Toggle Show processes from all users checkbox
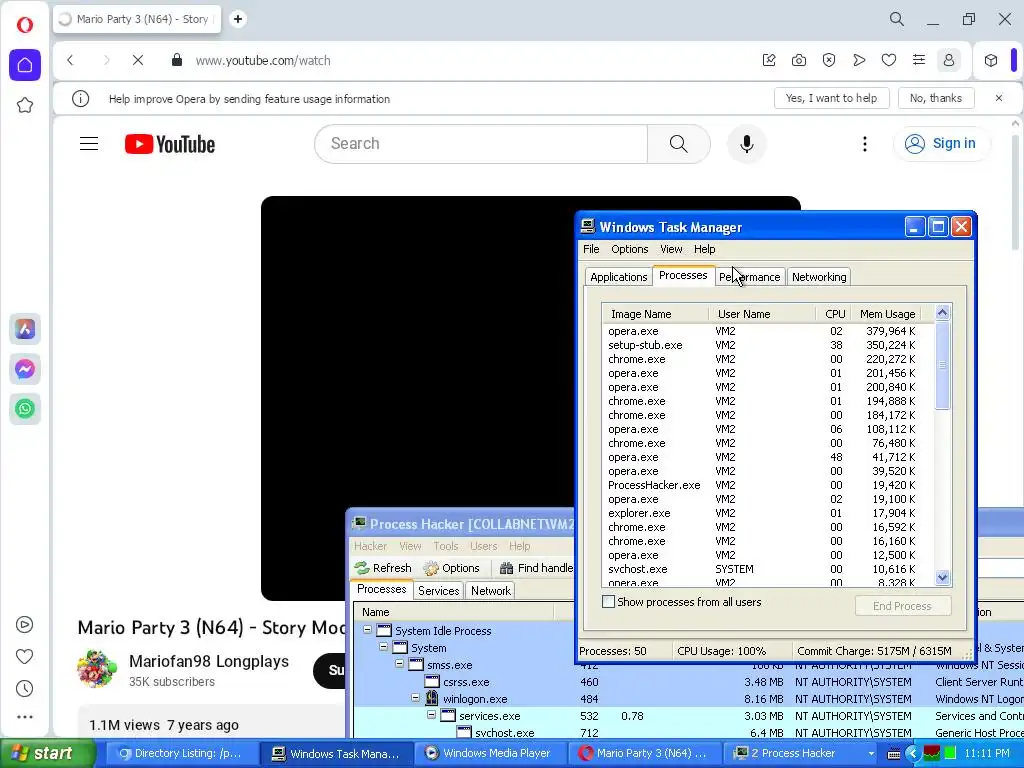This screenshot has width=1024, height=768. (x=608, y=601)
